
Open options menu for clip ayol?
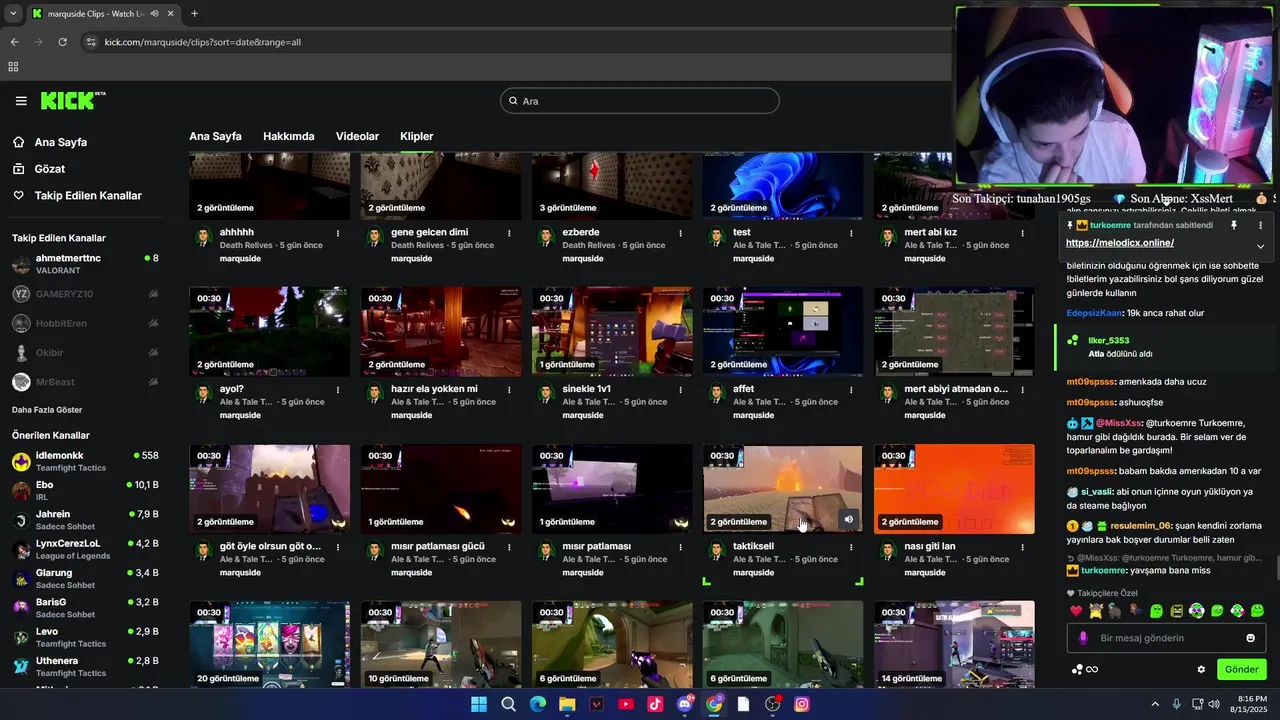(x=338, y=390)
